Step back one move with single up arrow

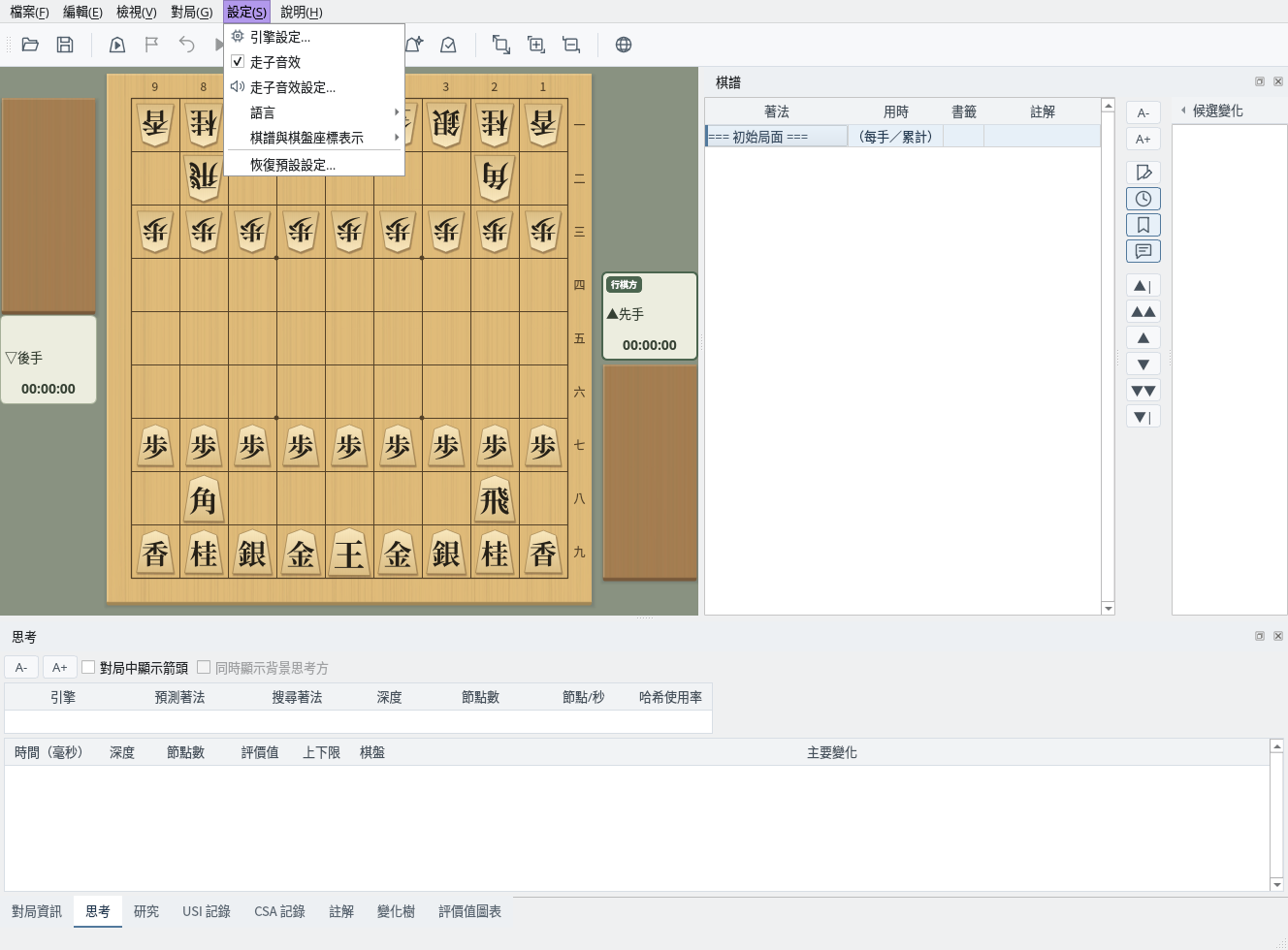[x=1143, y=338]
